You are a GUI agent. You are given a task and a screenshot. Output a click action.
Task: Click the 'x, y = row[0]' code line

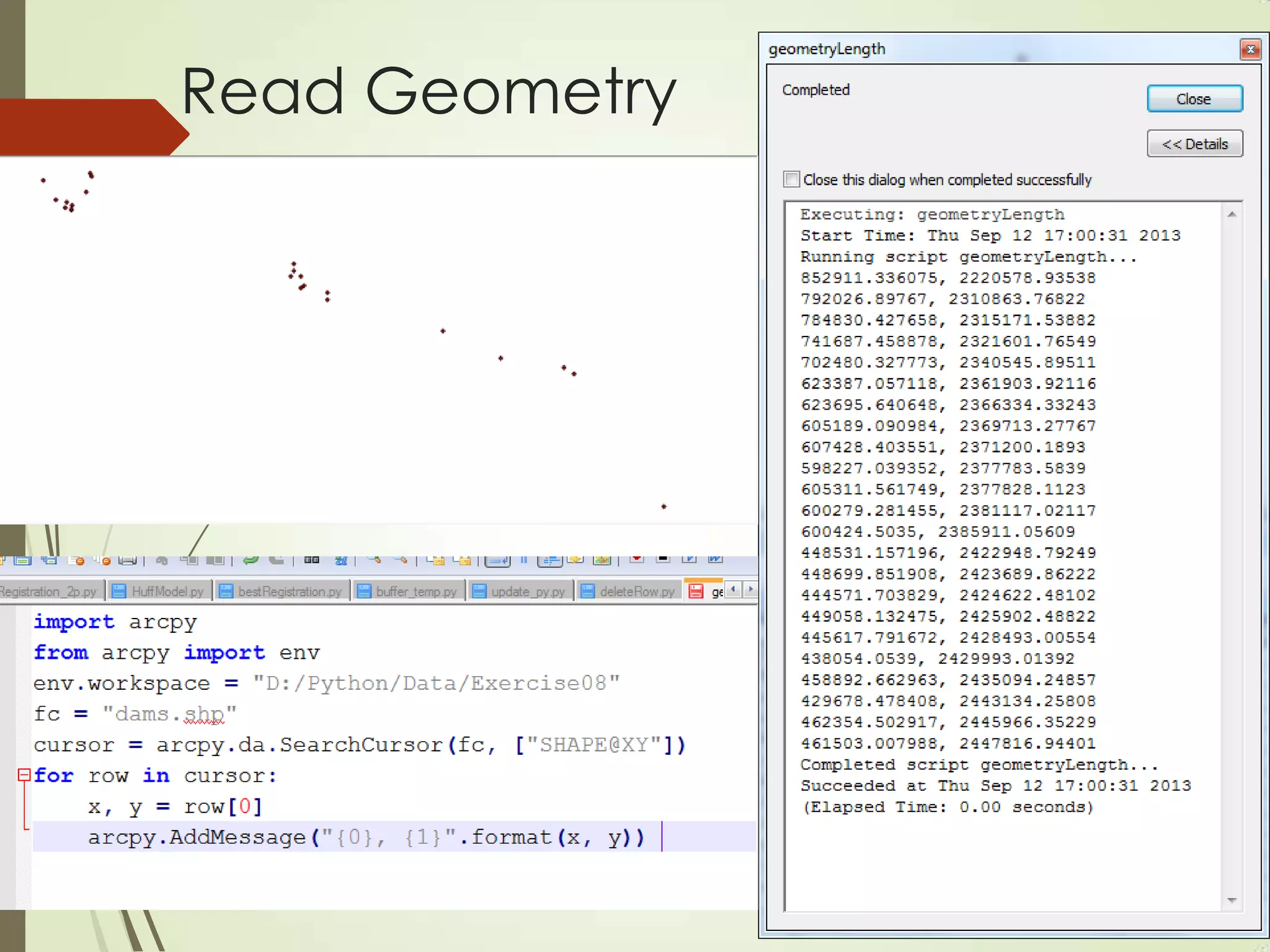[x=175, y=806]
